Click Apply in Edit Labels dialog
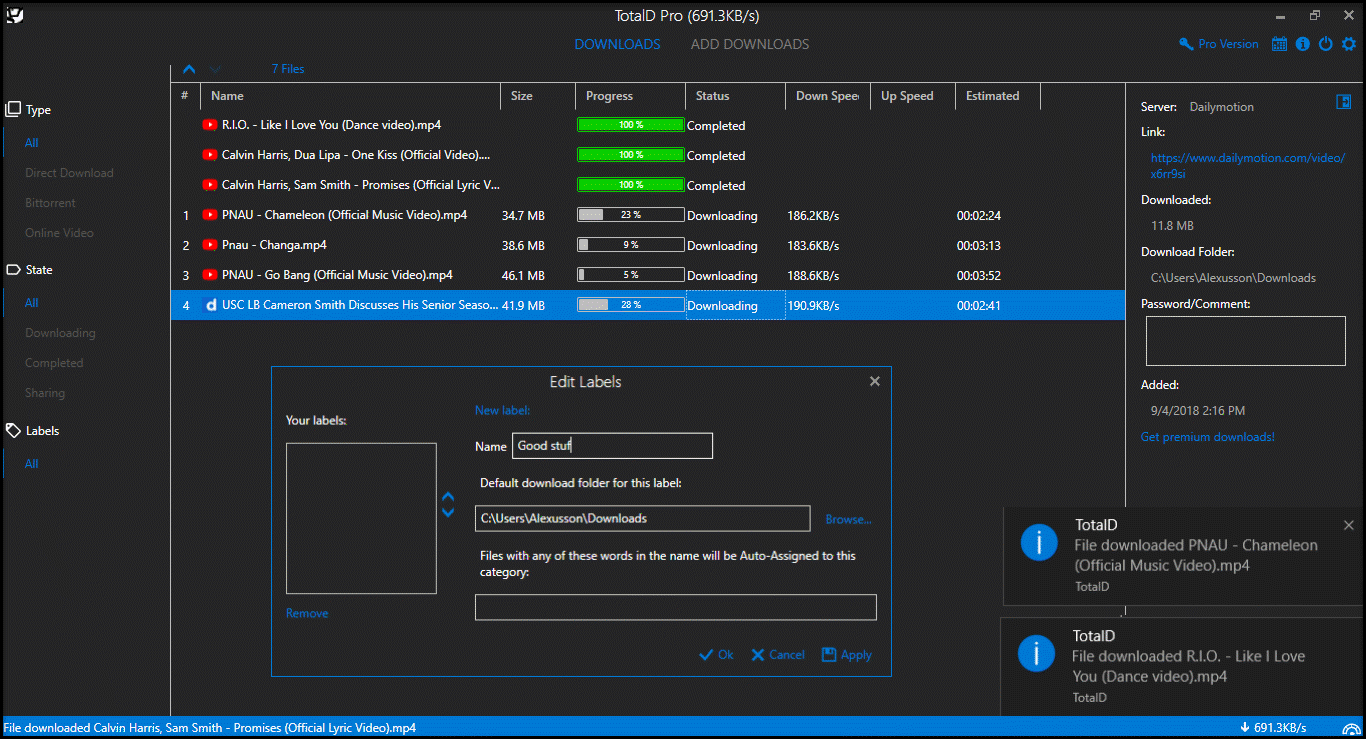Screen dimensions: 1366x739 [x=847, y=655]
